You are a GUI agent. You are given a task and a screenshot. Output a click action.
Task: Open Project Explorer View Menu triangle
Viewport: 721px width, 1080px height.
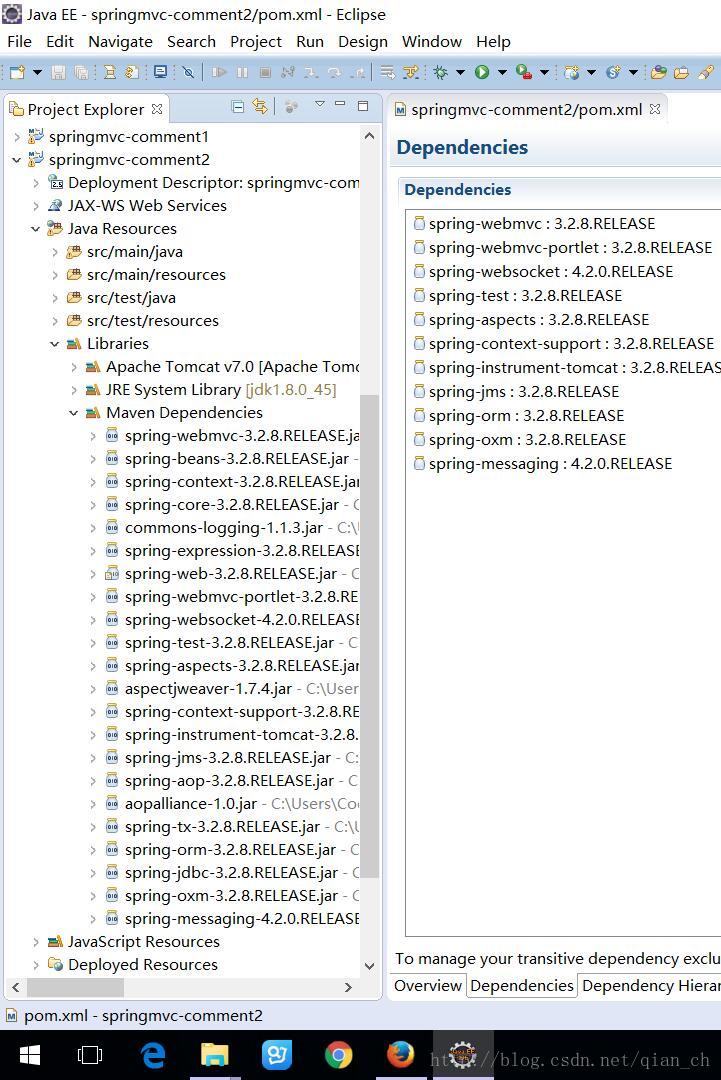click(320, 105)
